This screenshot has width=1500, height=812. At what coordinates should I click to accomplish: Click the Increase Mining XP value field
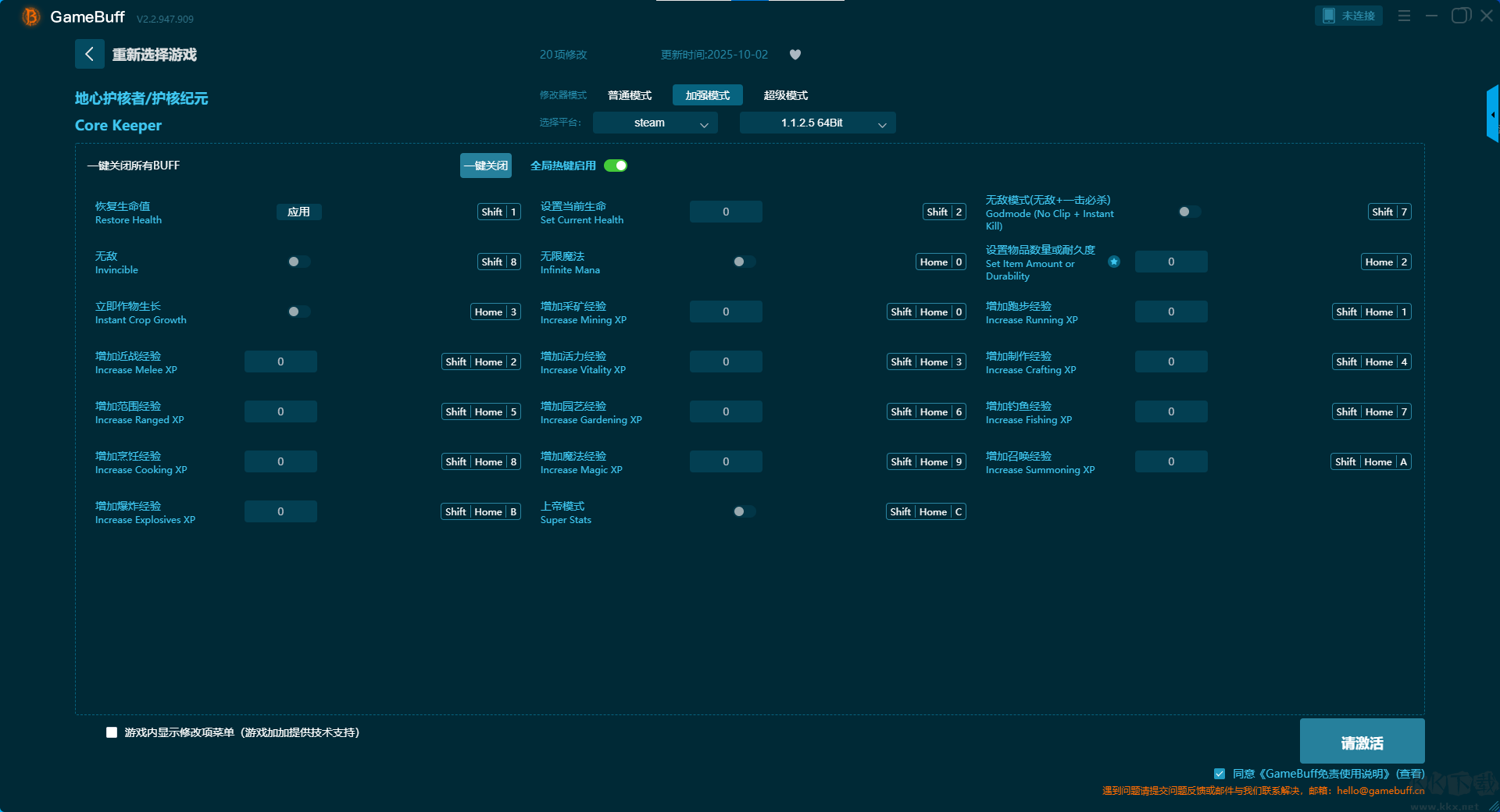tap(726, 312)
